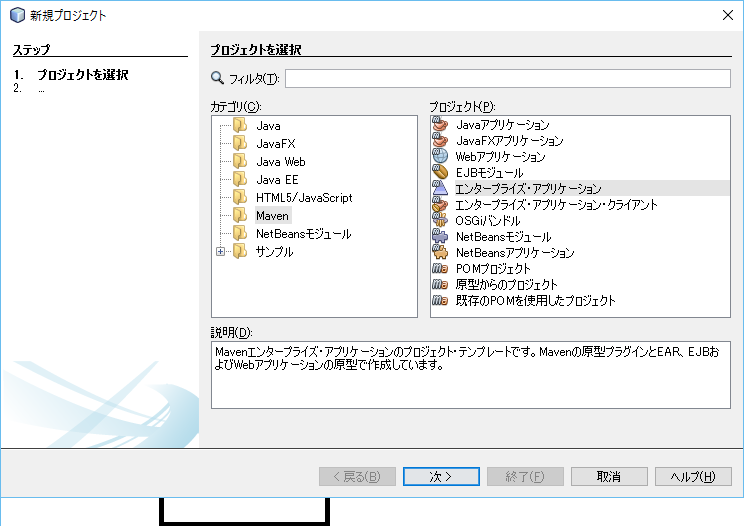Click the 取消 button
The width and height of the screenshot is (744, 526).
coord(609,476)
